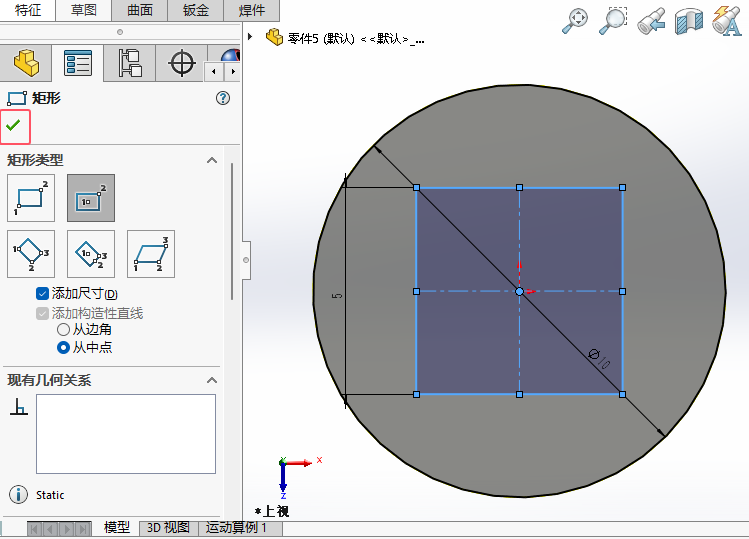
Task: Collapse the 矩形类型 section
Action: click(212, 160)
